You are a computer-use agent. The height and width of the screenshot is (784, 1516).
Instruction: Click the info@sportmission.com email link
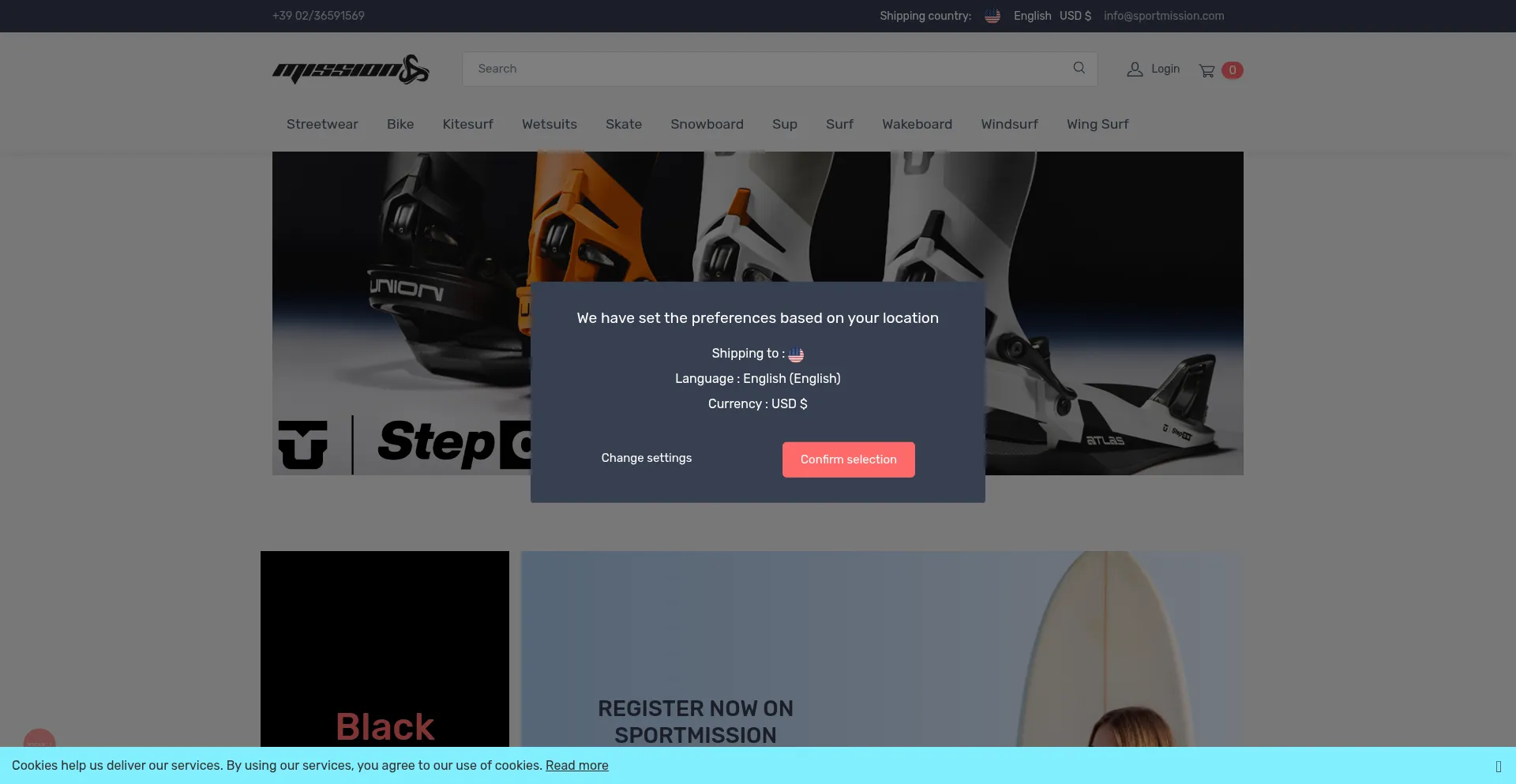(x=1164, y=16)
